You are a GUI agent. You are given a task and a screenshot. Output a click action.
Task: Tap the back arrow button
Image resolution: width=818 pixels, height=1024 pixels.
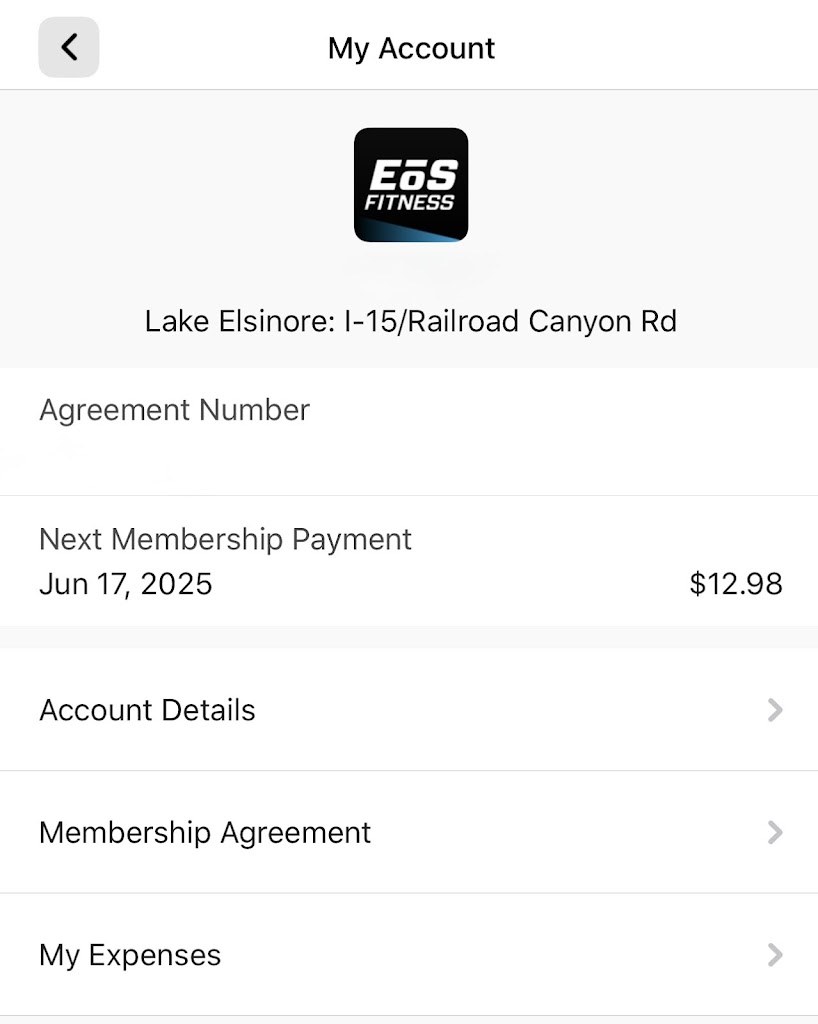click(69, 47)
